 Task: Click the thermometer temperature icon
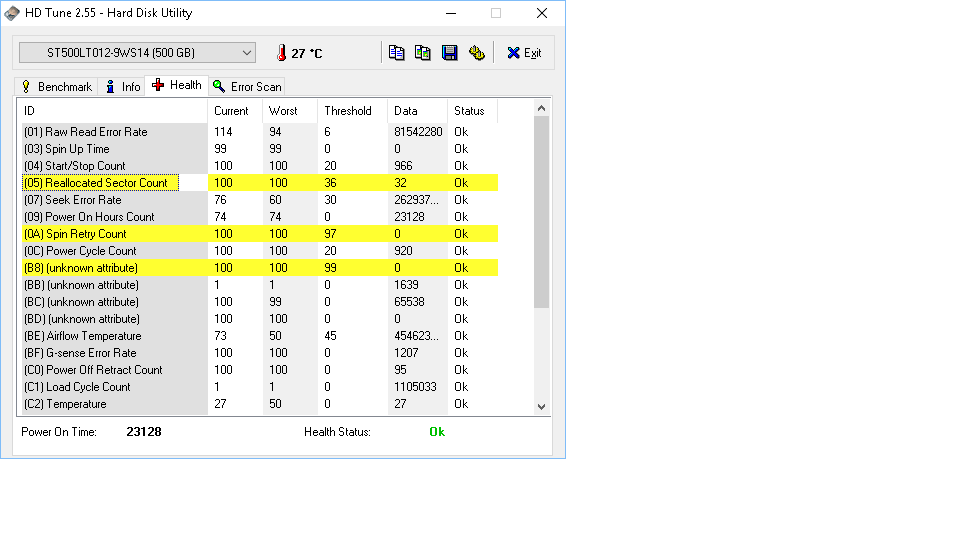(281, 53)
